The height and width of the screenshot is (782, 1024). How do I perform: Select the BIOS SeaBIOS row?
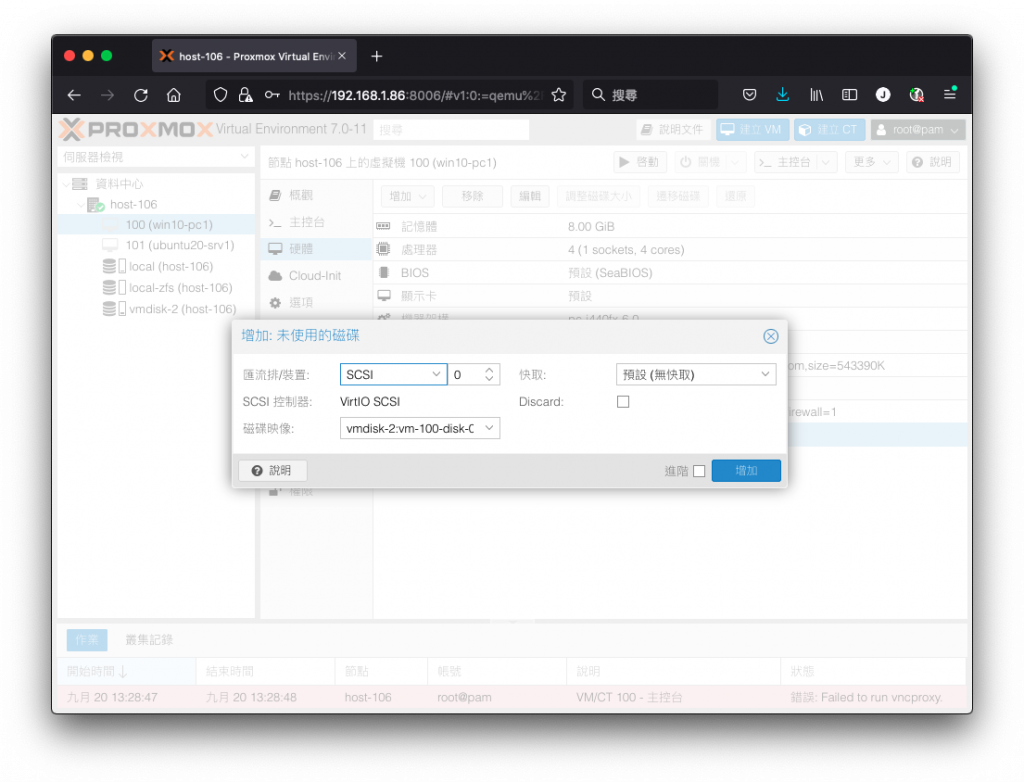[x=670, y=273]
